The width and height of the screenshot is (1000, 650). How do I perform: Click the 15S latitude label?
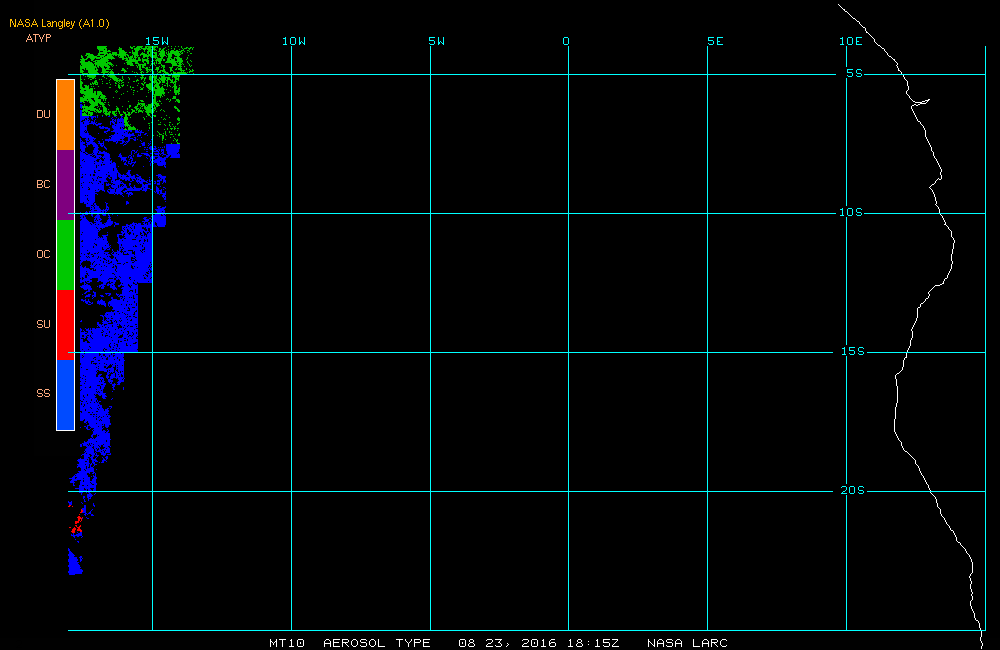[x=853, y=351]
